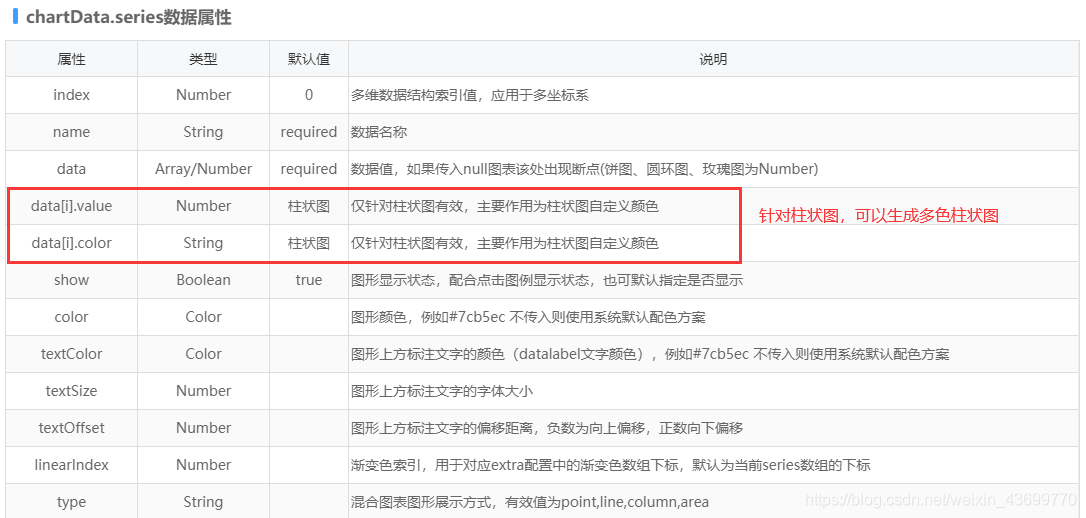Click the data[i].value property cell
This screenshot has height=518, width=1086.
[x=71, y=206]
